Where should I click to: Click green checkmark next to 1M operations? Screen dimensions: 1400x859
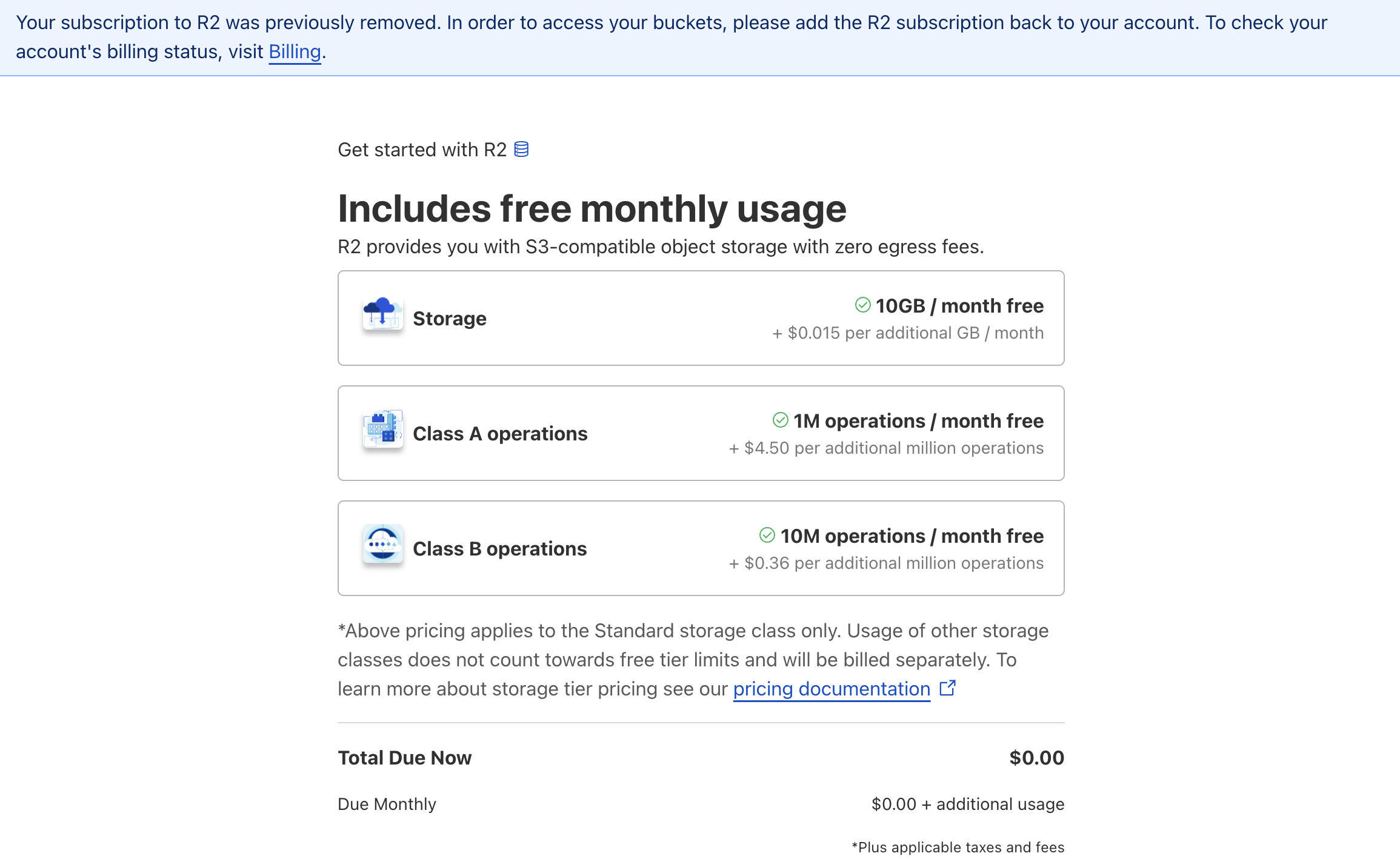pos(780,420)
